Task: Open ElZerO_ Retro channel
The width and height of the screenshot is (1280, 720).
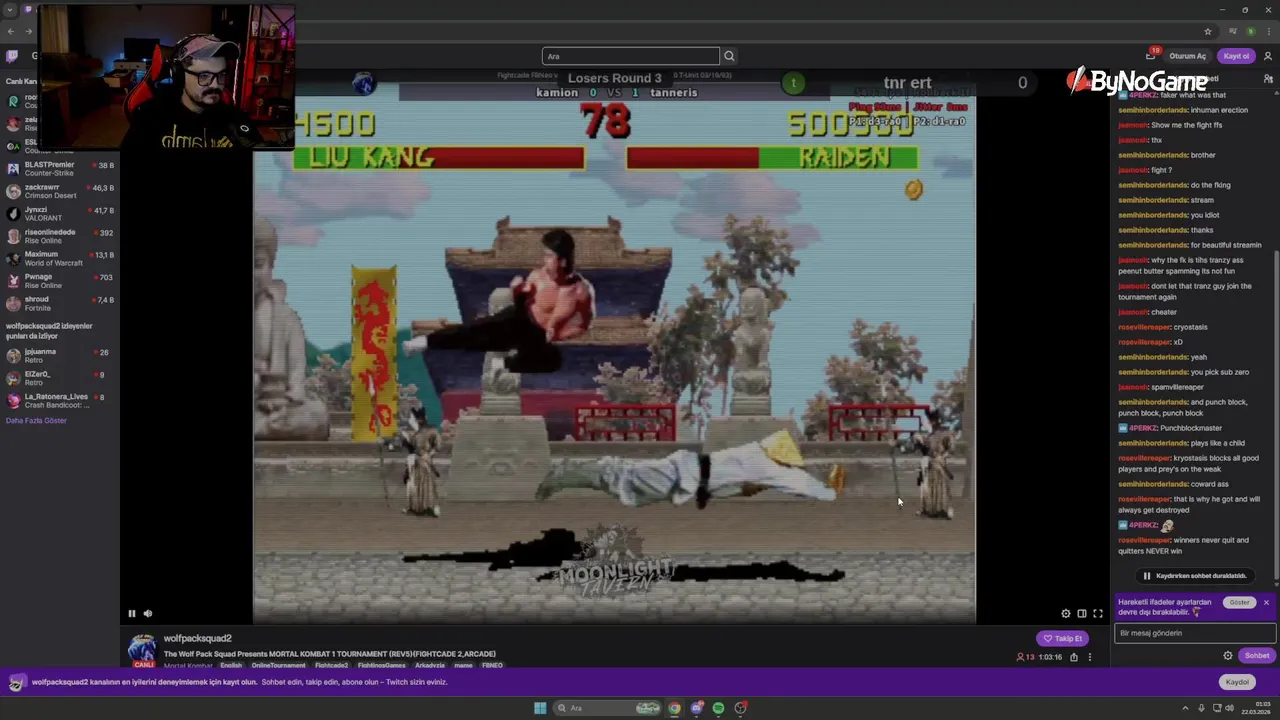Action: [x=60, y=378]
